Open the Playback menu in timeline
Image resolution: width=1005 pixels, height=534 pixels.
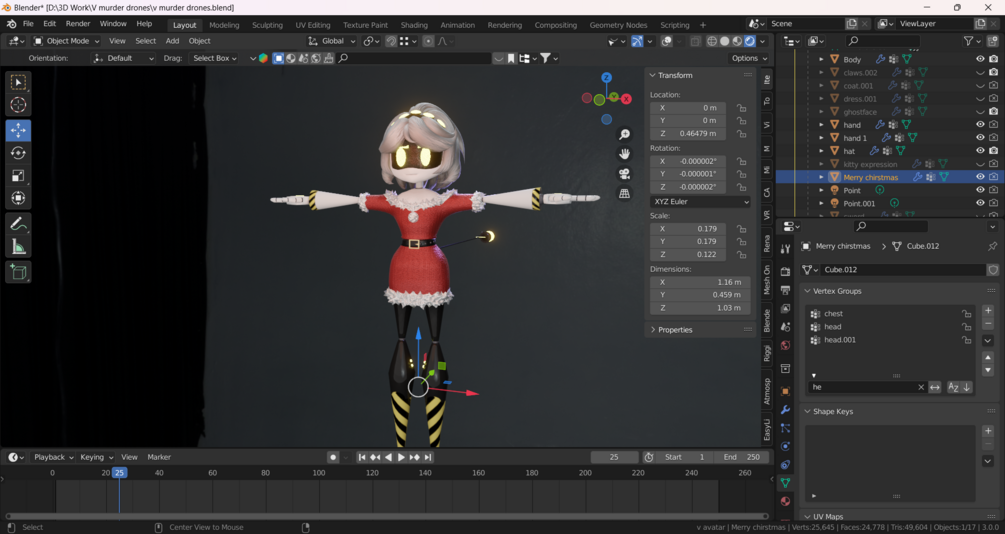pos(53,457)
